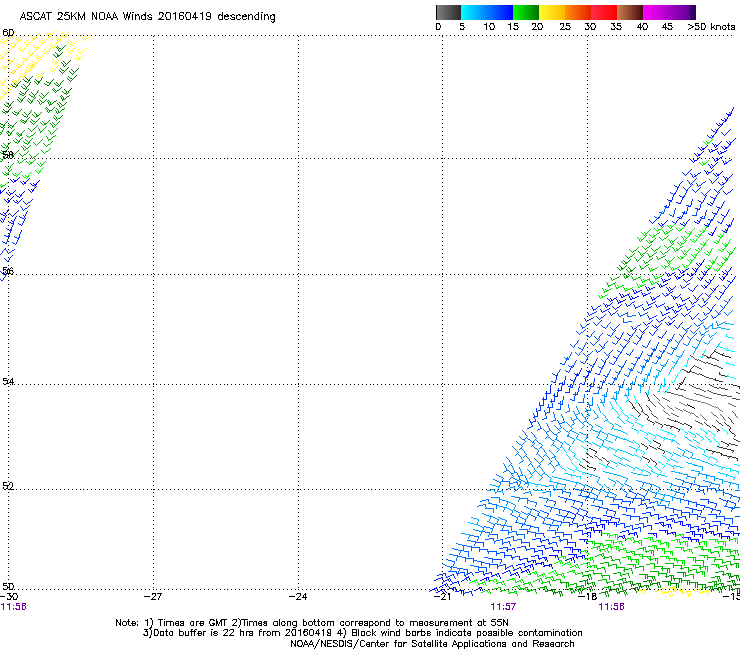Click the '5' color scale label
The height and width of the screenshot is (650, 740).
(462, 26)
